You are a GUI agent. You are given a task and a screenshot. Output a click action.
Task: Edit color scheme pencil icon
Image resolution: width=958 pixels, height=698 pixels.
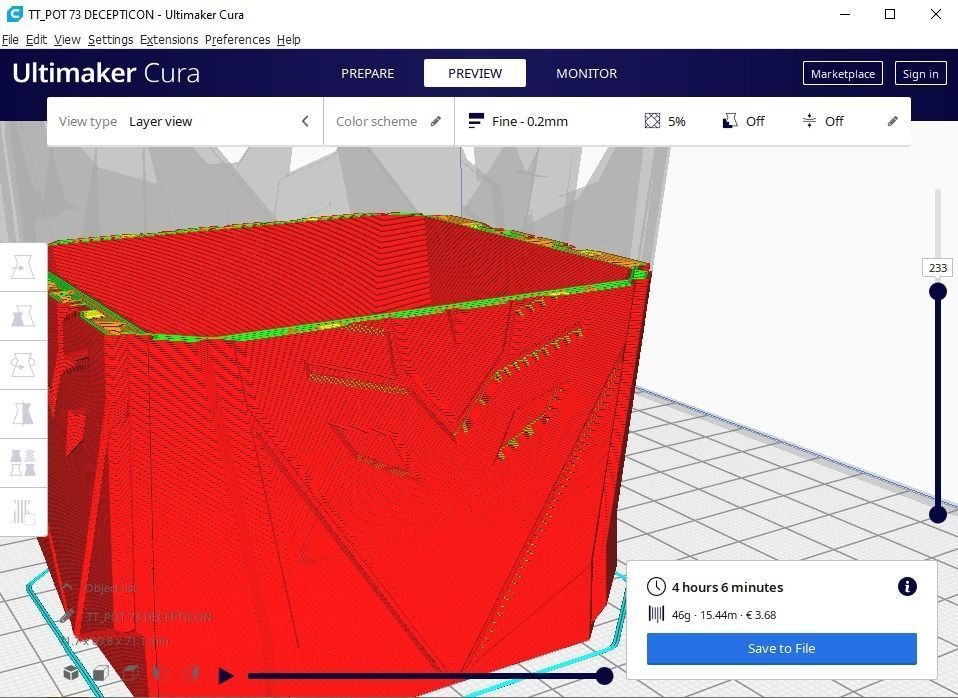coord(436,121)
